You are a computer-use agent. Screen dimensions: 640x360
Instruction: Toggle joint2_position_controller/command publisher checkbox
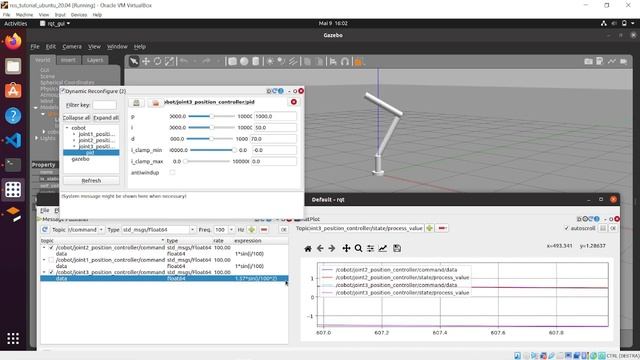[x=51, y=248]
